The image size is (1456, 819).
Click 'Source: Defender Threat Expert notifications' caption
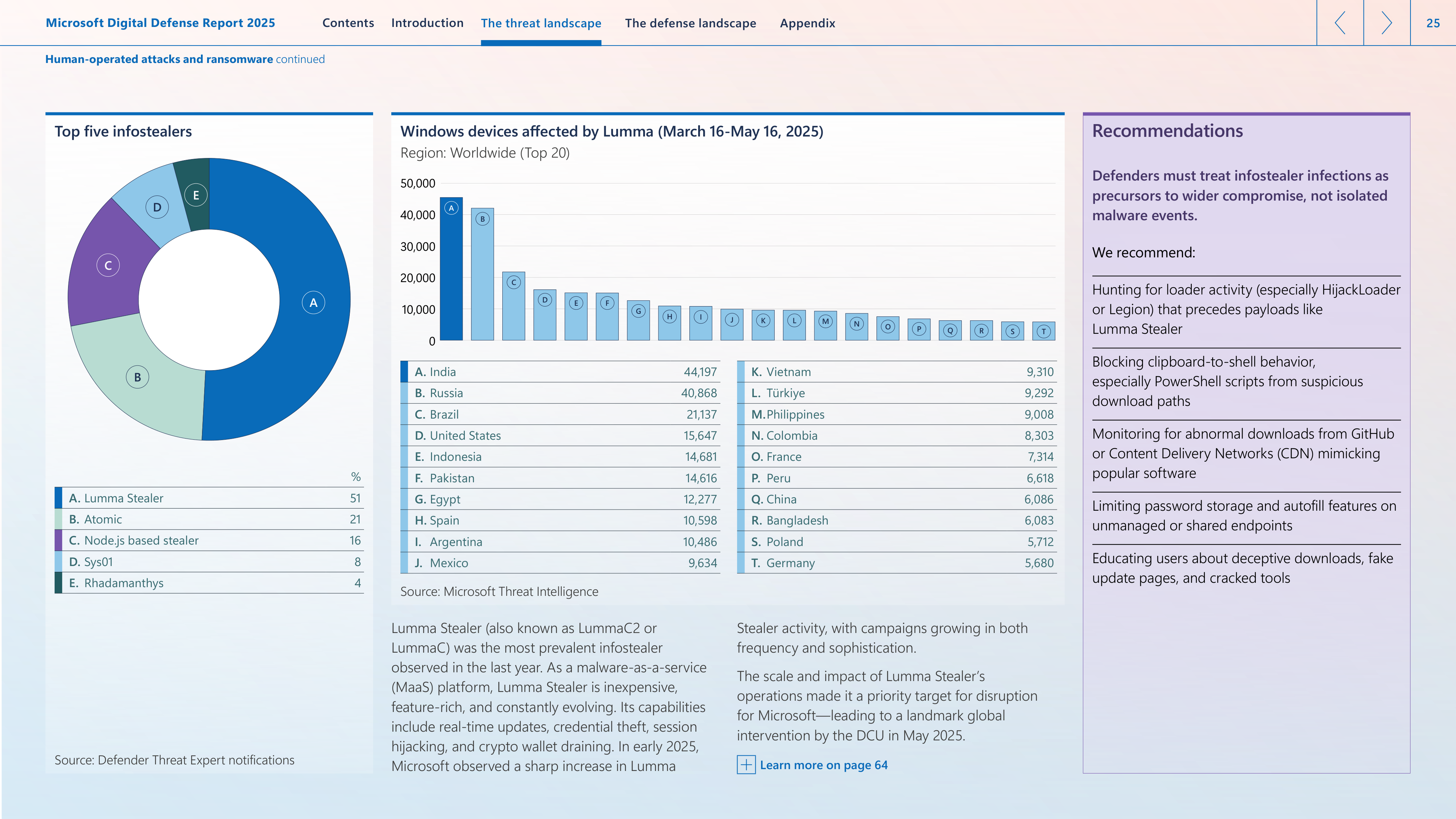coord(174,760)
